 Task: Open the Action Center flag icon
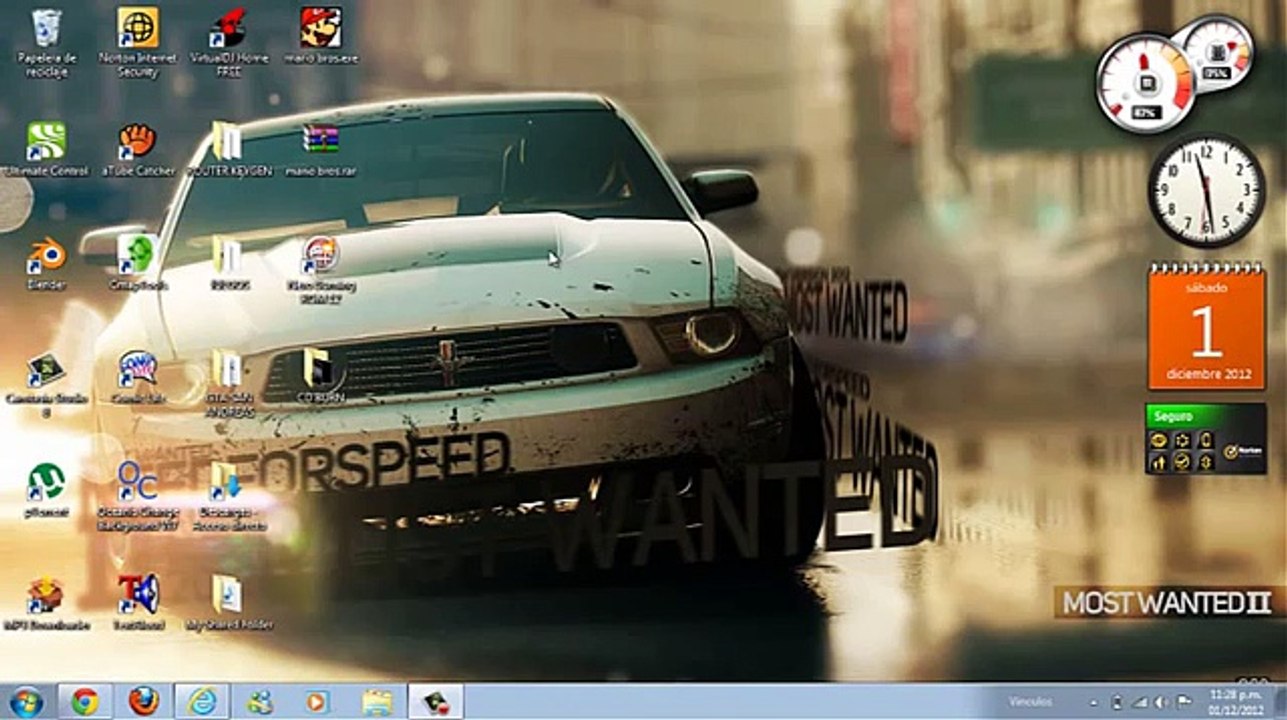[x=1184, y=702]
